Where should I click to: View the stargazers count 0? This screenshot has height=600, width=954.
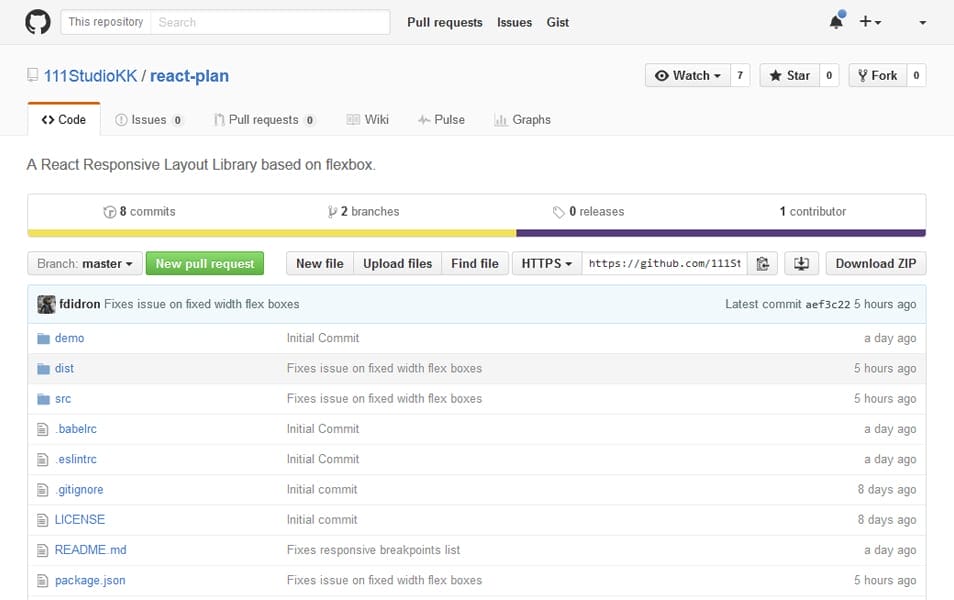tap(829, 75)
